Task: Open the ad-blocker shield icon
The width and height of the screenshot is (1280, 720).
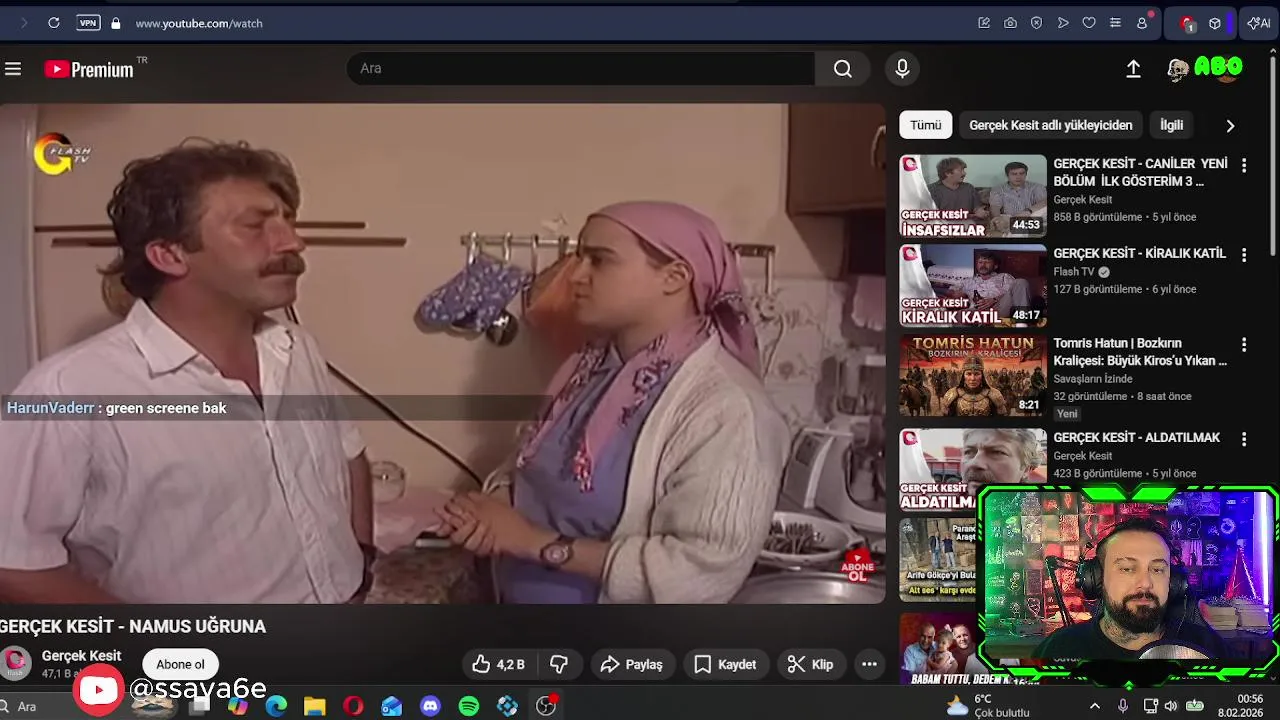Action: pyautogui.click(x=1036, y=23)
